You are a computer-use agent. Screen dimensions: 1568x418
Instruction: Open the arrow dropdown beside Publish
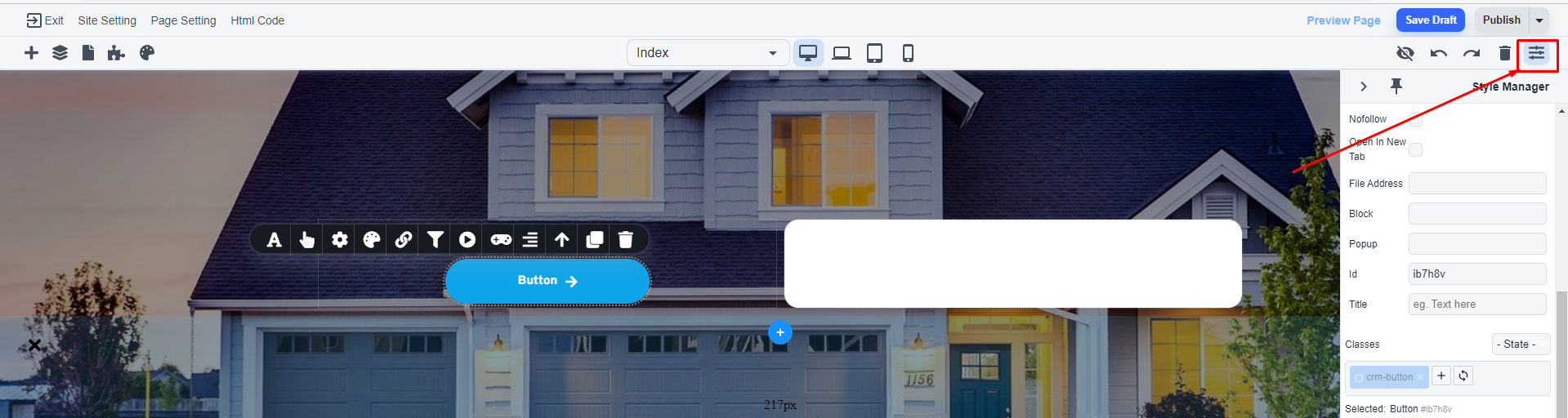pyautogui.click(x=1539, y=20)
